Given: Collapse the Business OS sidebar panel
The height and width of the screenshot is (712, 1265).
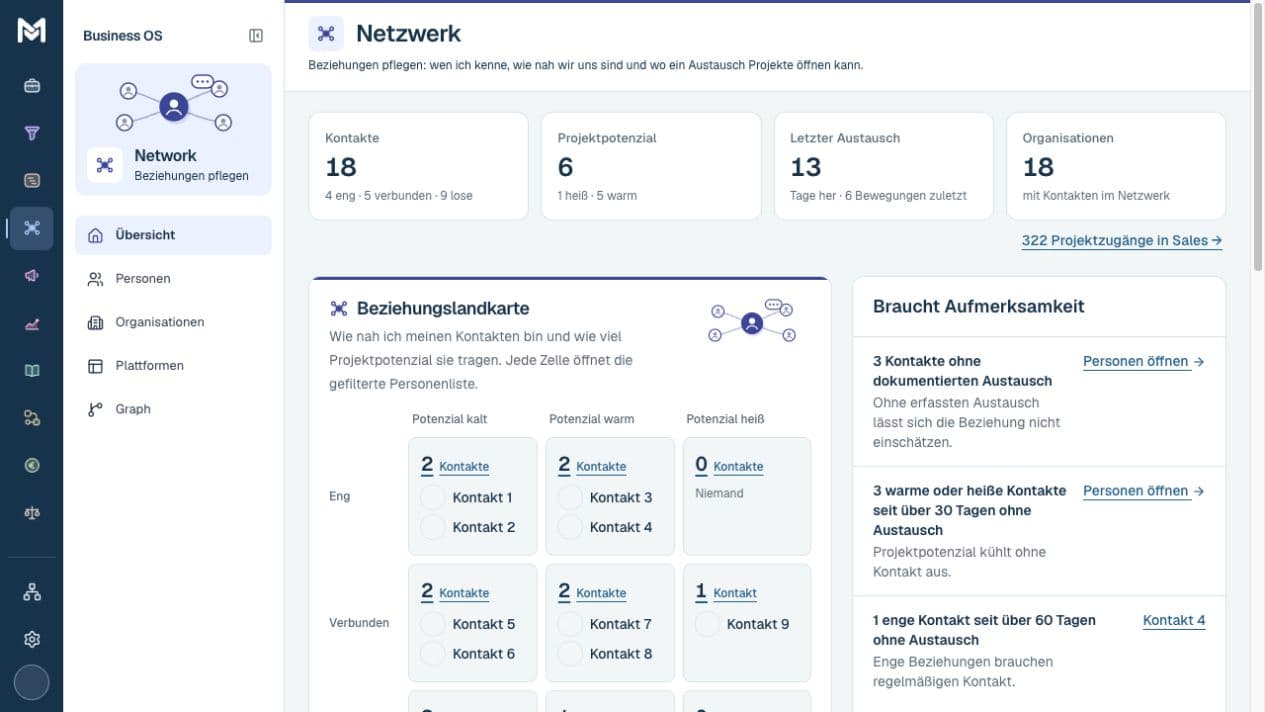Looking at the screenshot, I should click(x=256, y=36).
